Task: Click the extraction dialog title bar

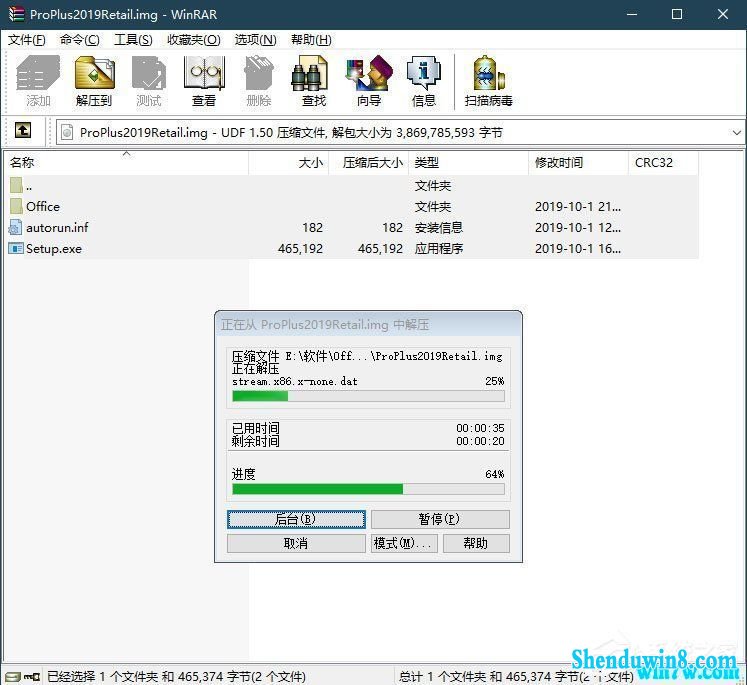Action: point(368,325)
